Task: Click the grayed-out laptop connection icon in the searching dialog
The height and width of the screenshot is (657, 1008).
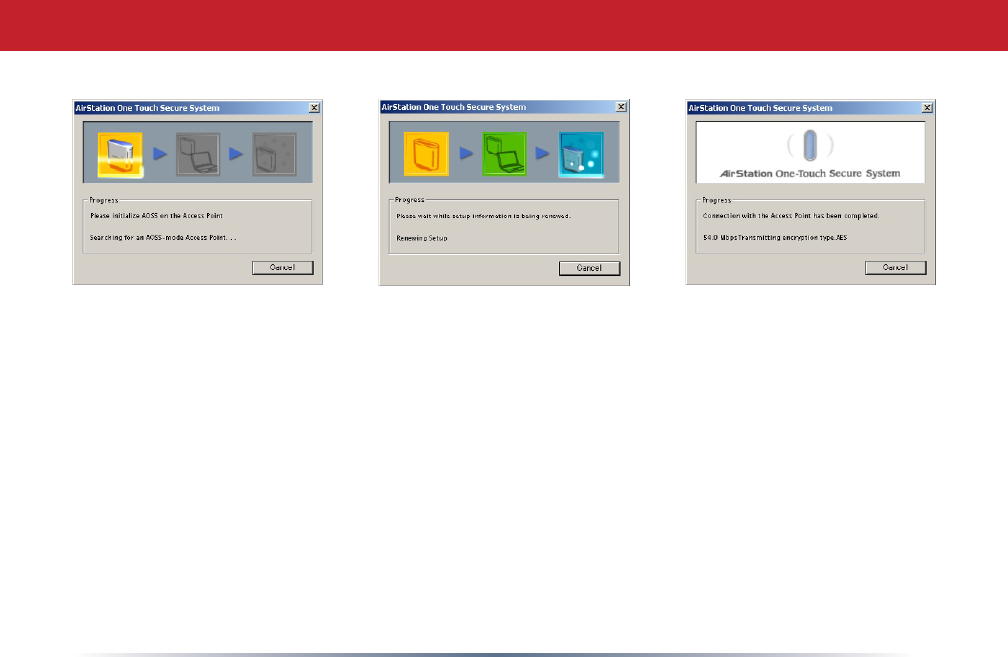Action: pyautogui.click(x=198, y=154)
